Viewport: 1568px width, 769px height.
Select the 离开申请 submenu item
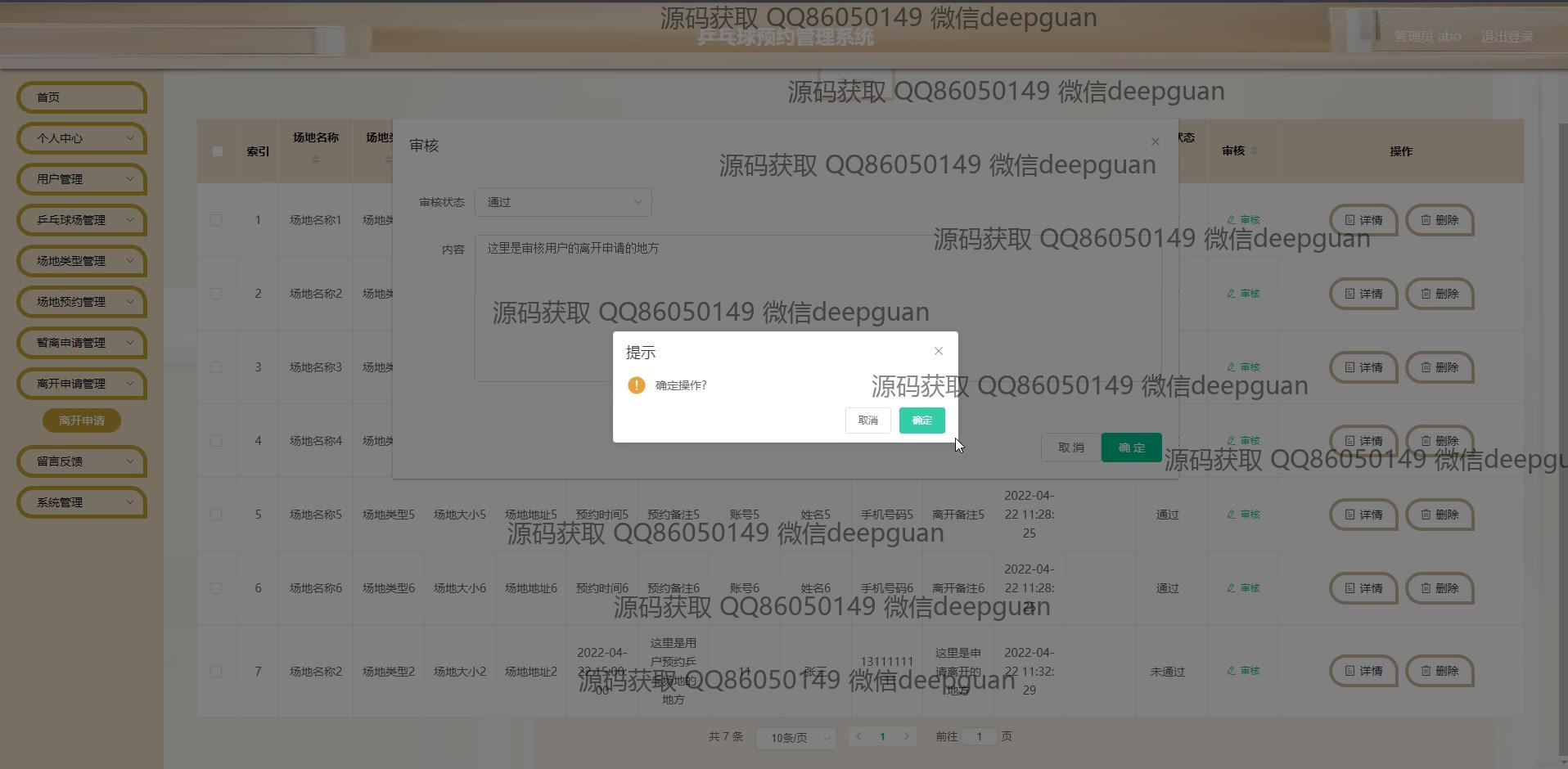82,420
